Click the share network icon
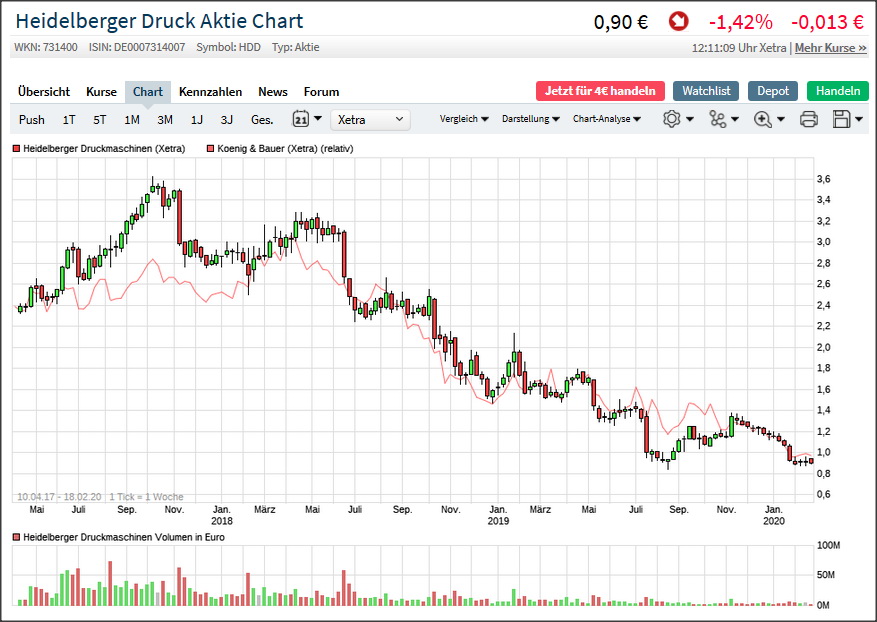Image resolution: width=877 pixels, height=622 pixels. (717, 119)
